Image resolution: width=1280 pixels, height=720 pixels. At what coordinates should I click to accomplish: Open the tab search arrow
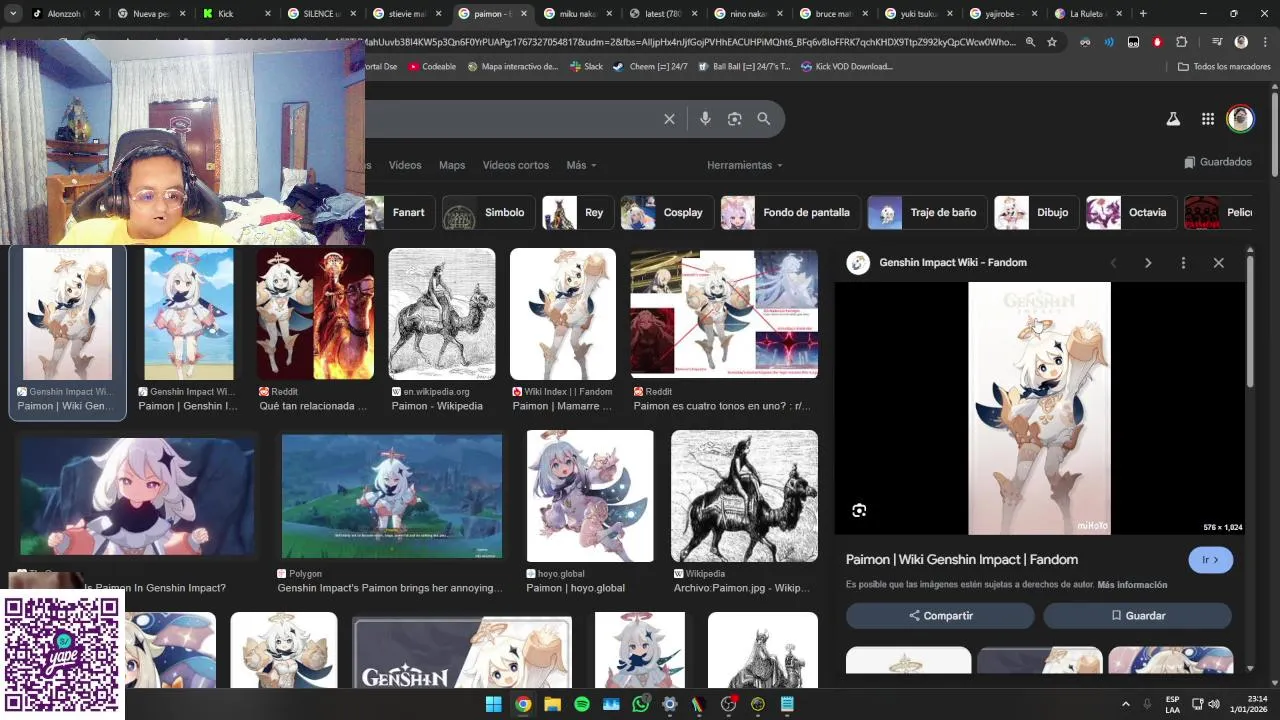(13, 14)
